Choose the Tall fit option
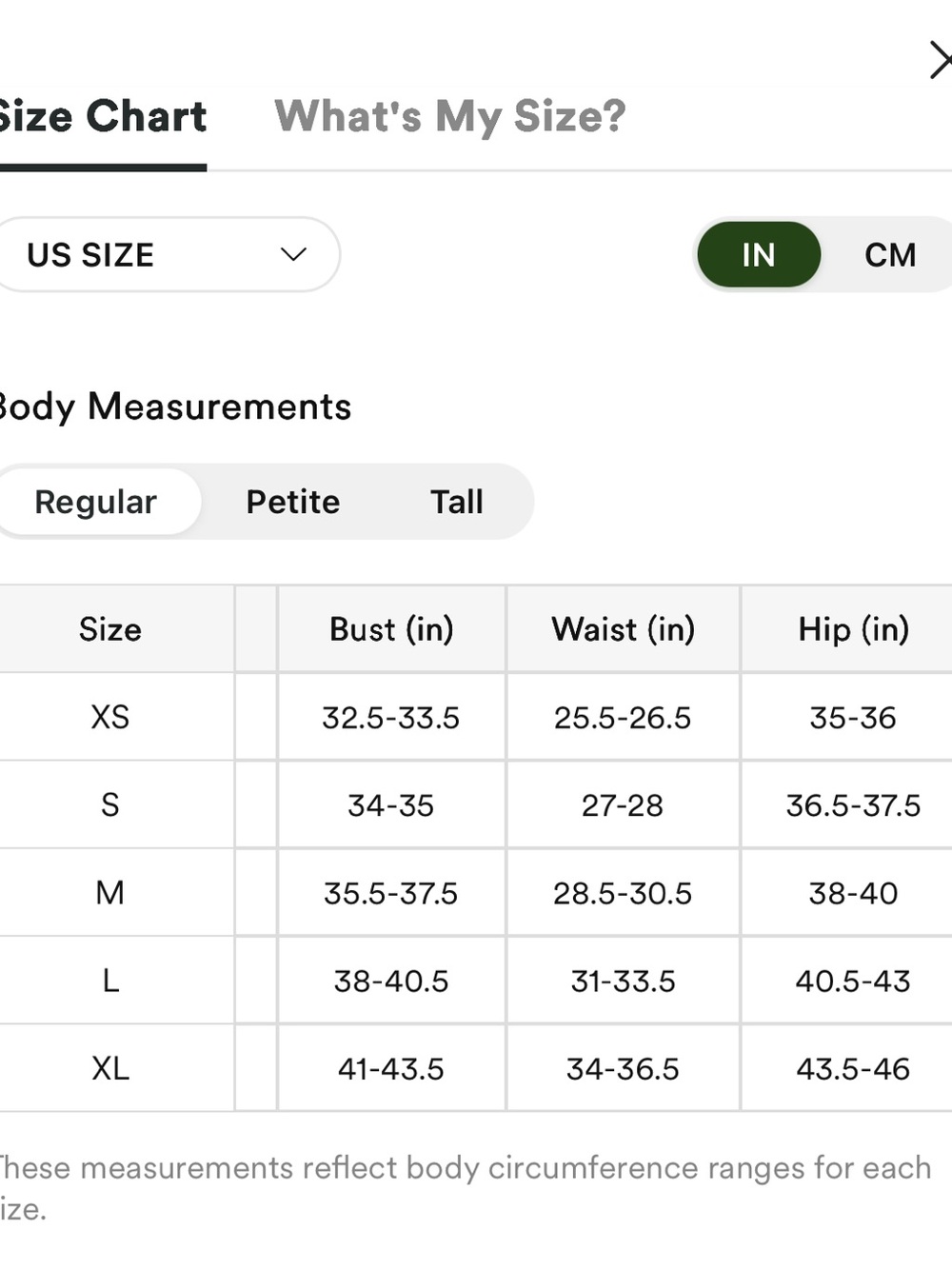Viewport: 952px width, 1269px height. click(x=457, y=502)
